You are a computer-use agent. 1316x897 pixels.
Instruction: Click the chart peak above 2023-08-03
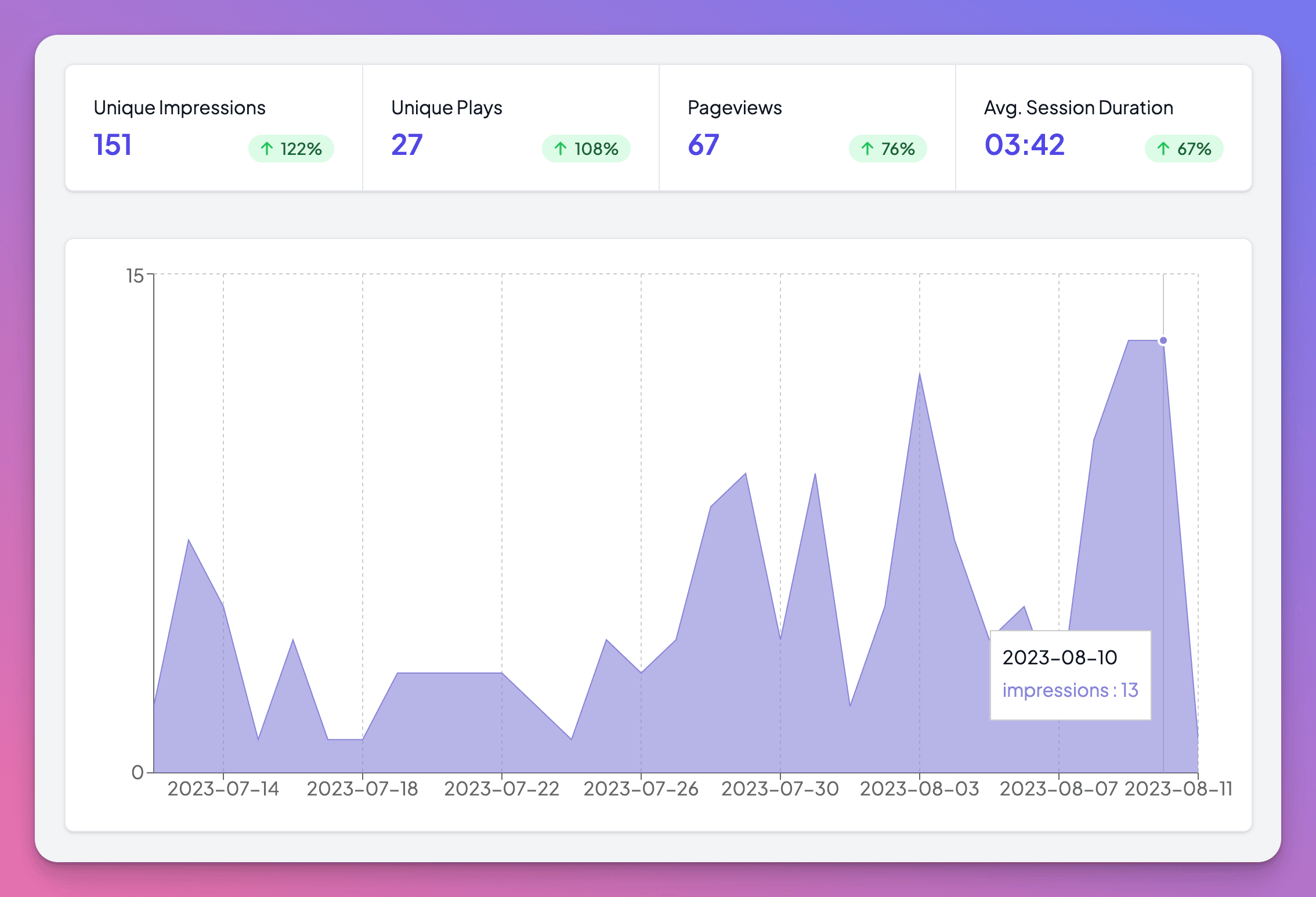(920, 374)
